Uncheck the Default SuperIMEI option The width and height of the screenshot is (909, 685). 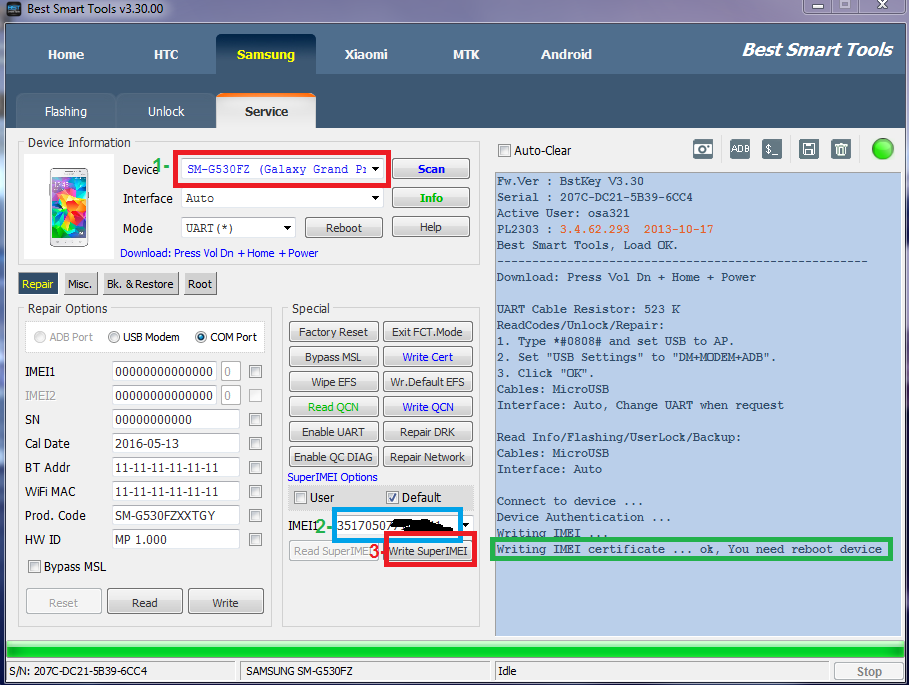392,497
